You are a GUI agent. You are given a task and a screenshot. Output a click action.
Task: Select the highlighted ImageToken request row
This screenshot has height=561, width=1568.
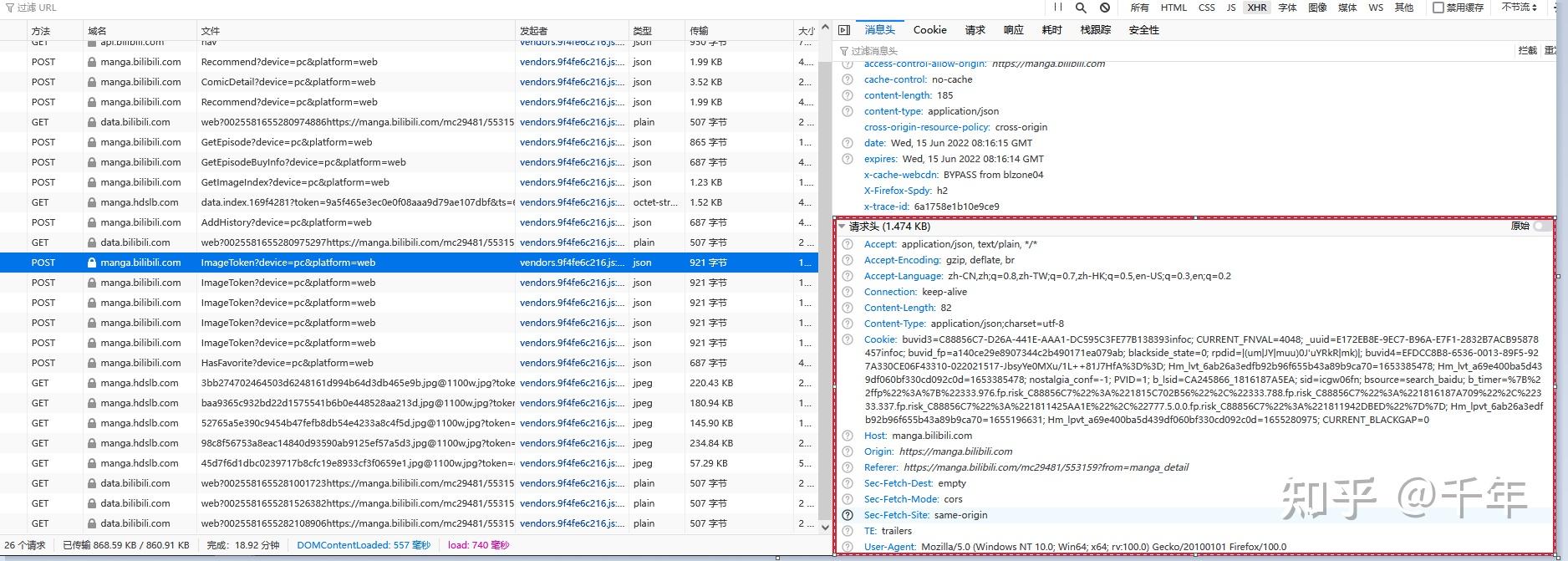[x=410, y=263]
